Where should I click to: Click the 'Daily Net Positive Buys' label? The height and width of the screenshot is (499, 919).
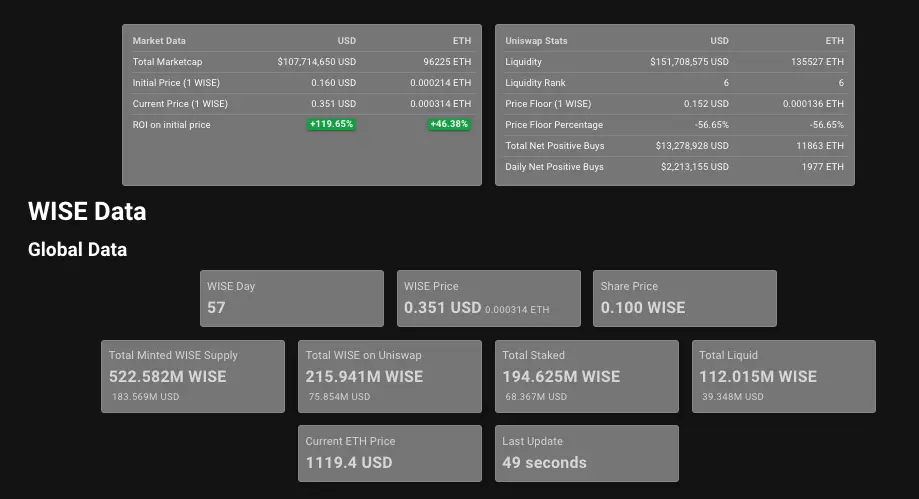pos(554,167)
